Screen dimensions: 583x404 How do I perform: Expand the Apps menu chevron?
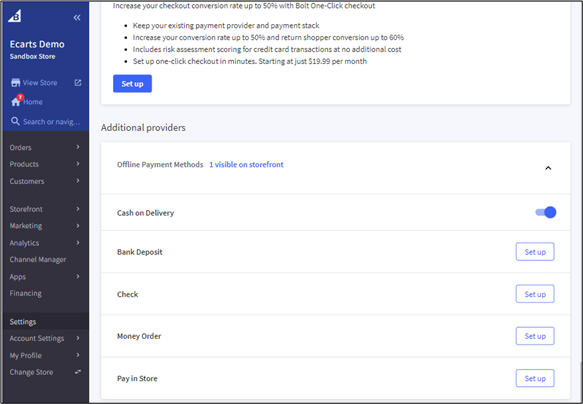click(x=78, y=277)
